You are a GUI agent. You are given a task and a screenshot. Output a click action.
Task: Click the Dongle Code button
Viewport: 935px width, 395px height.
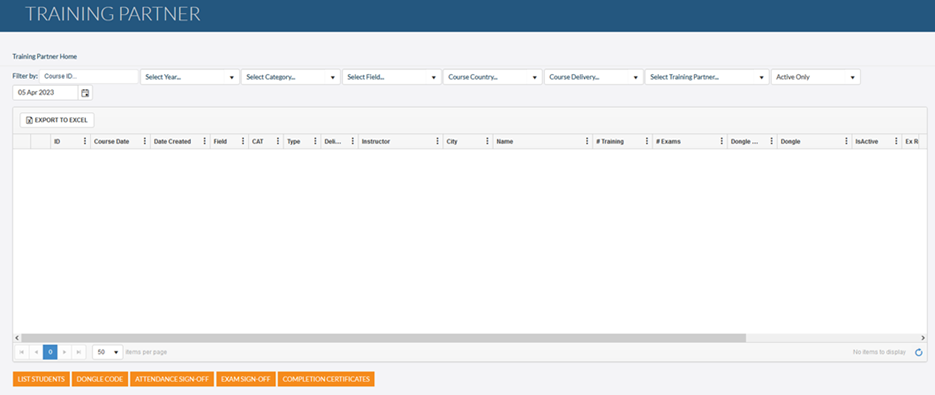[100, 379]
